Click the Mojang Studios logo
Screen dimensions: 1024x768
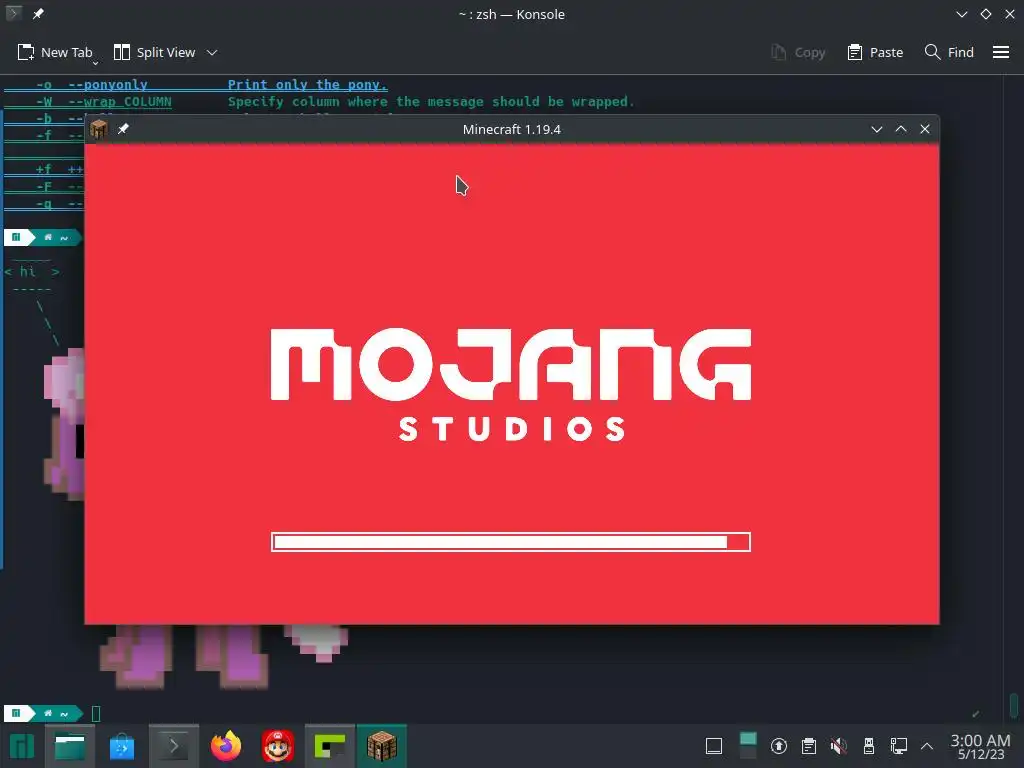point(511,385)
